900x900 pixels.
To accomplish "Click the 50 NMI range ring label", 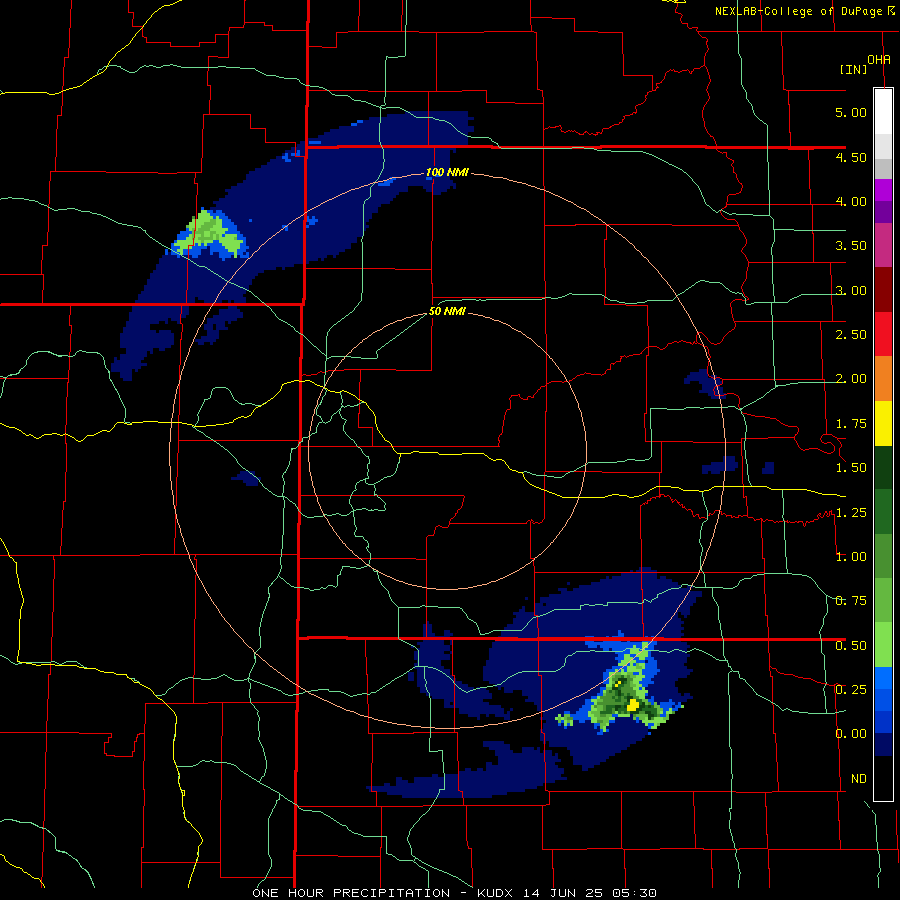I will (x=447, y=312).
